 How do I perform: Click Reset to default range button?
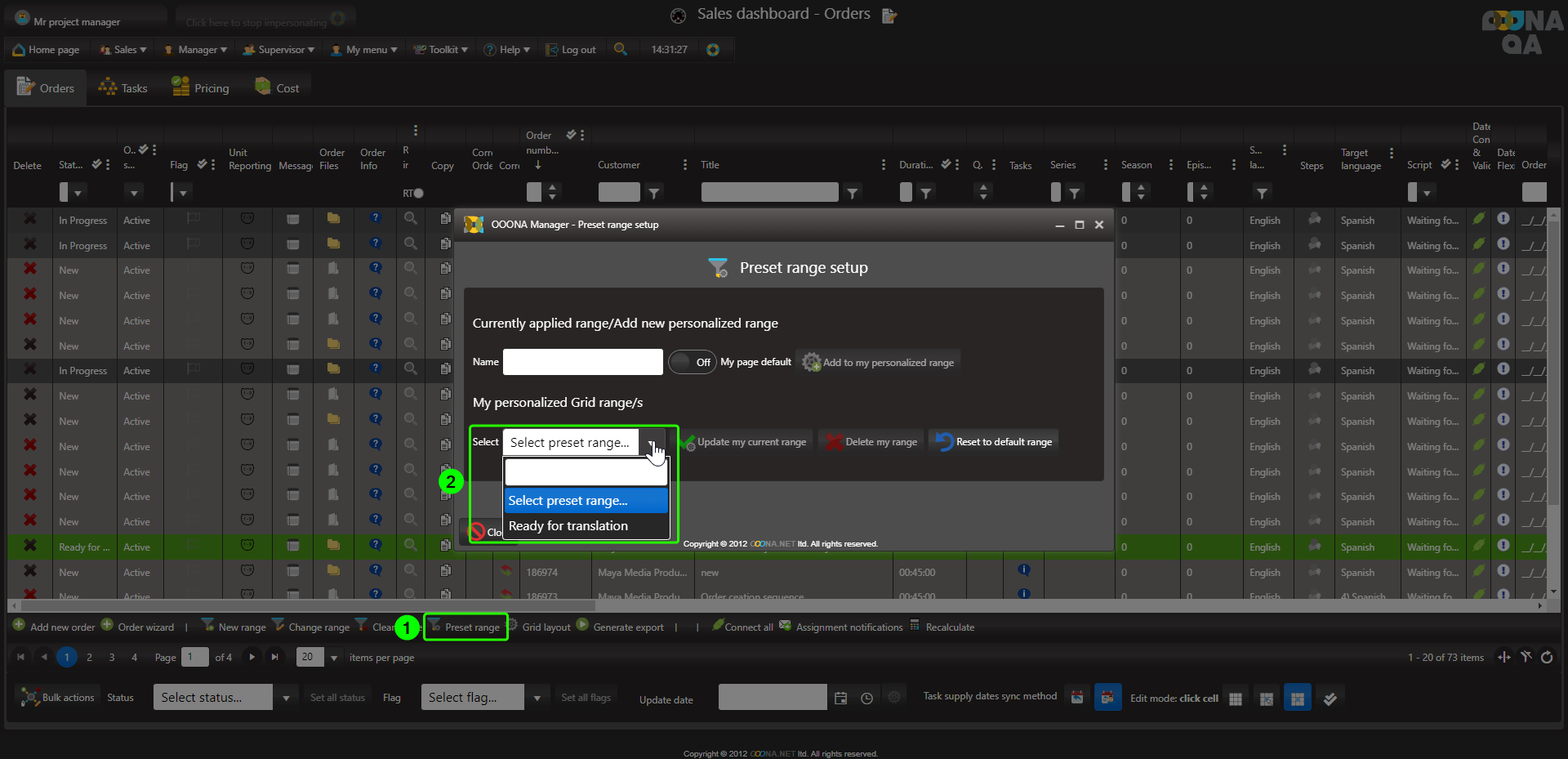[x=994, y=442]
